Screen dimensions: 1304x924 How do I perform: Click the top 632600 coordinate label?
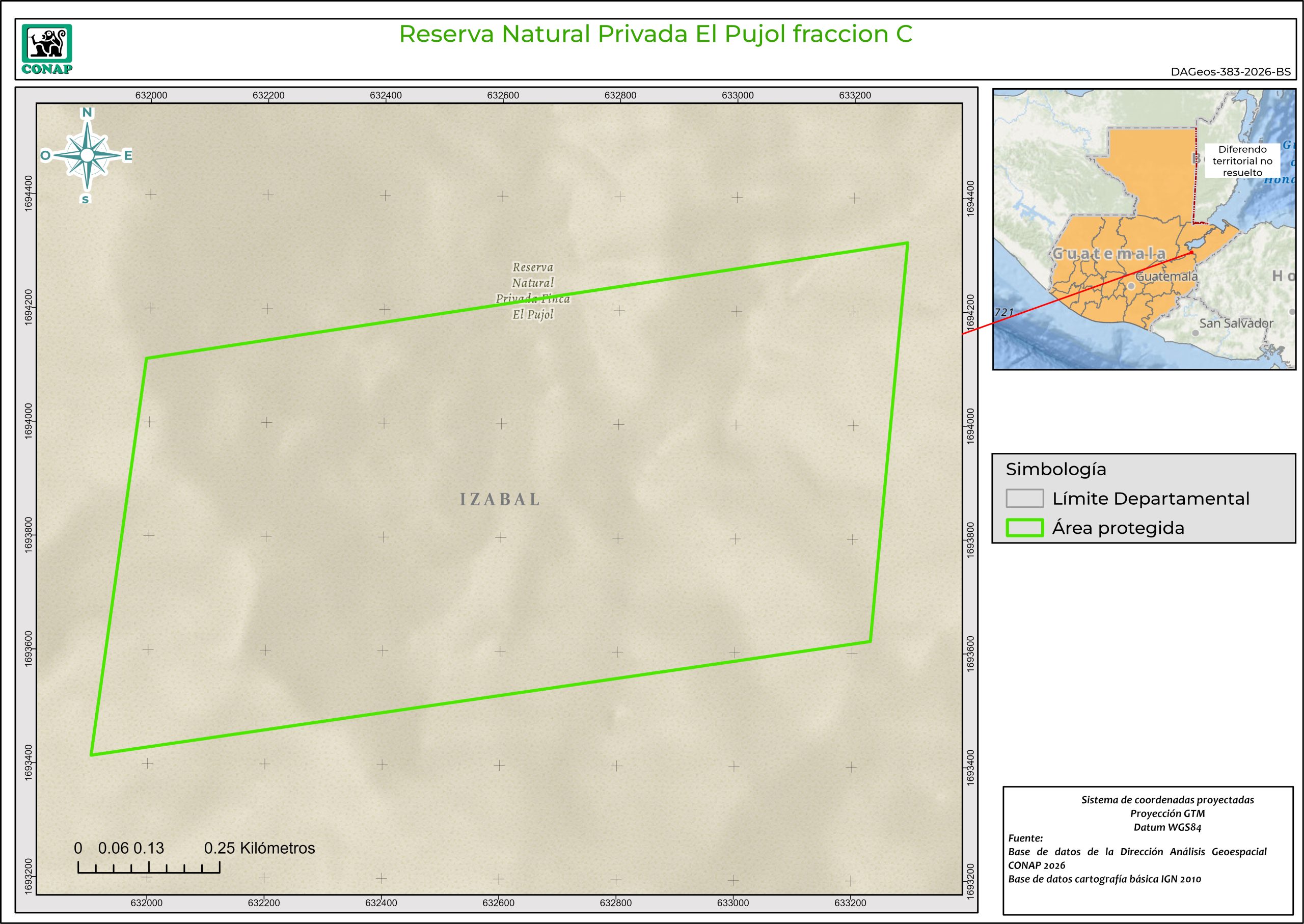tap(503, 96)
